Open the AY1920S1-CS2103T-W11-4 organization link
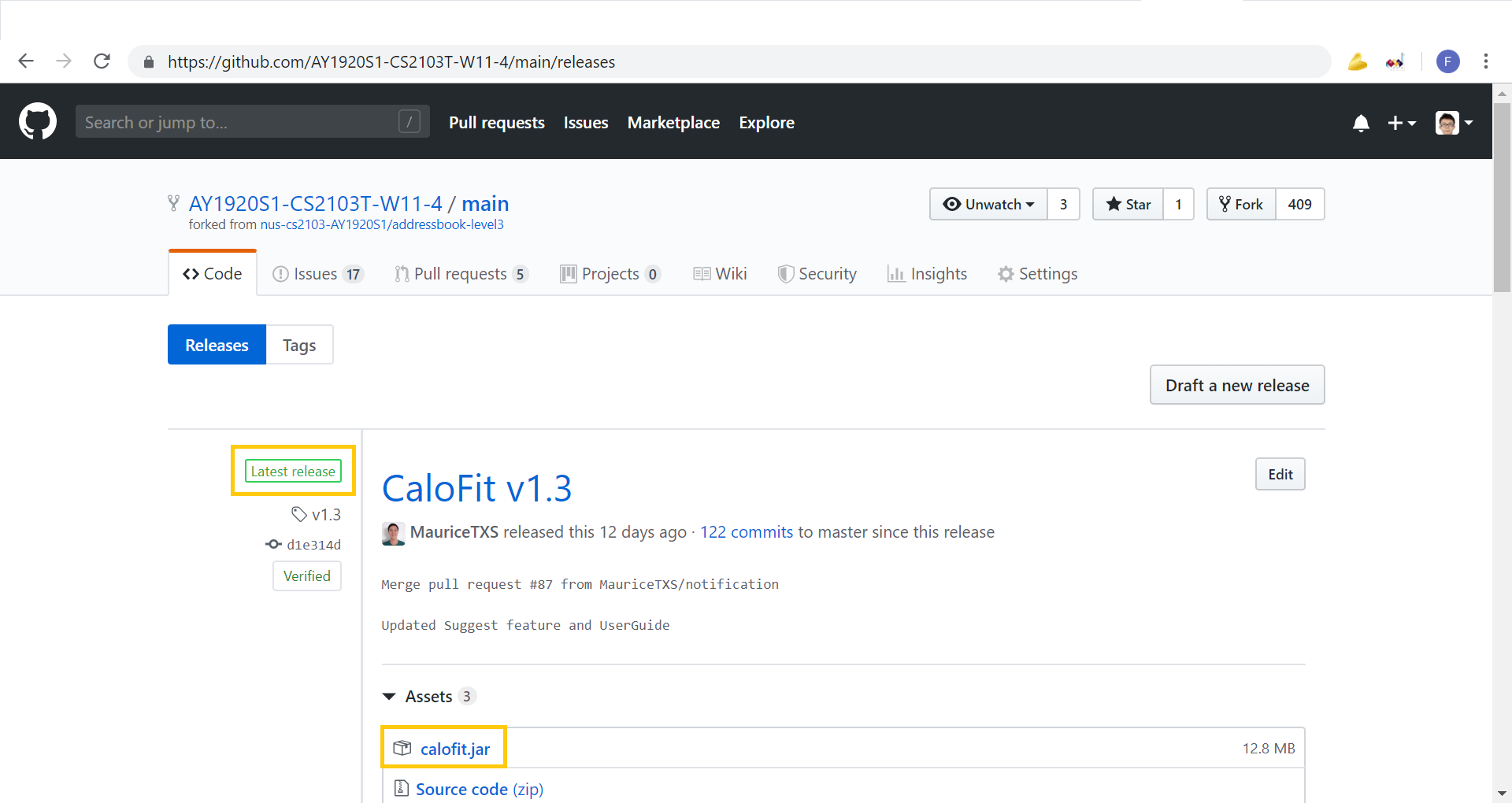 (x=316, y=204)
